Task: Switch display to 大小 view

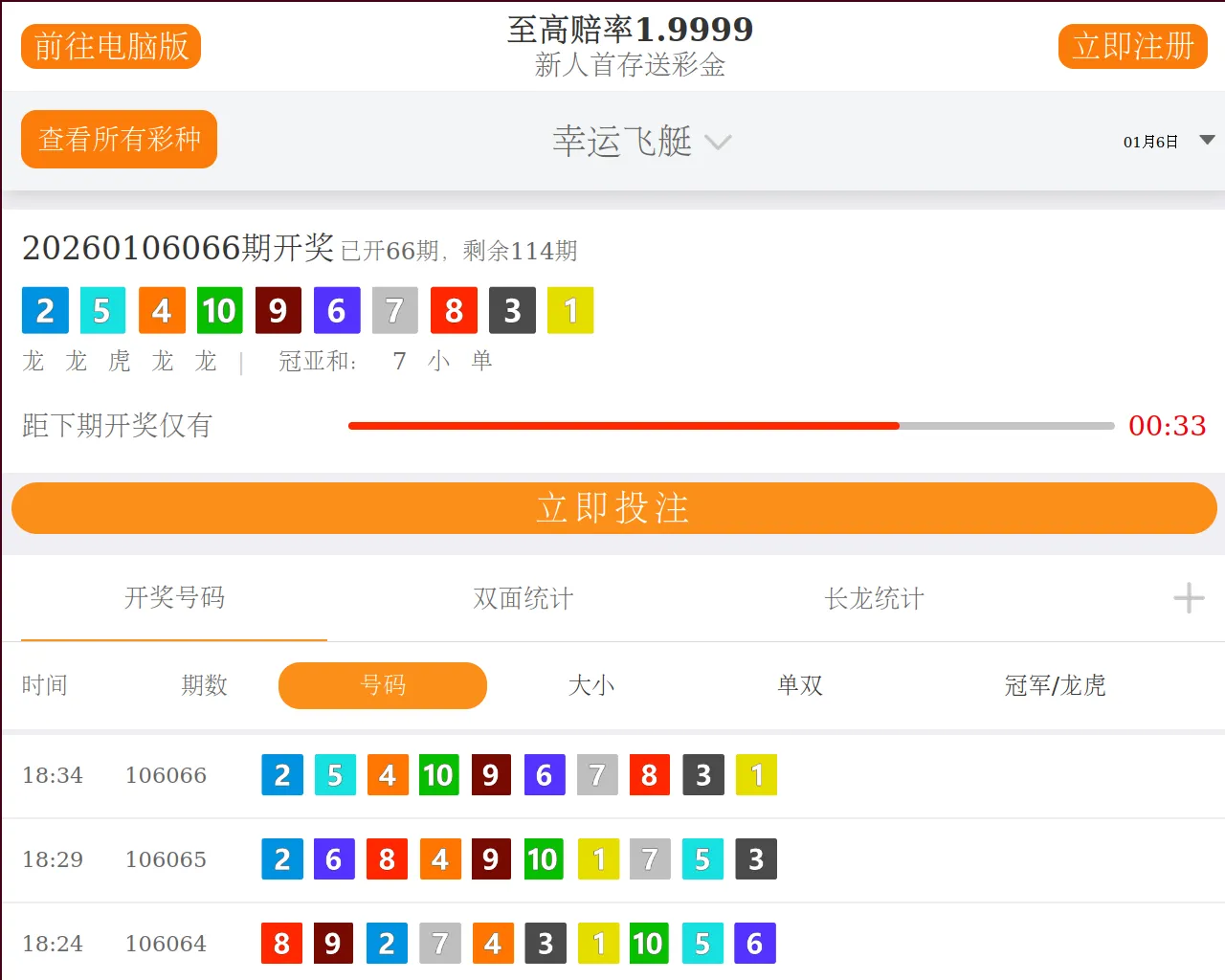Action: (591, 685)
